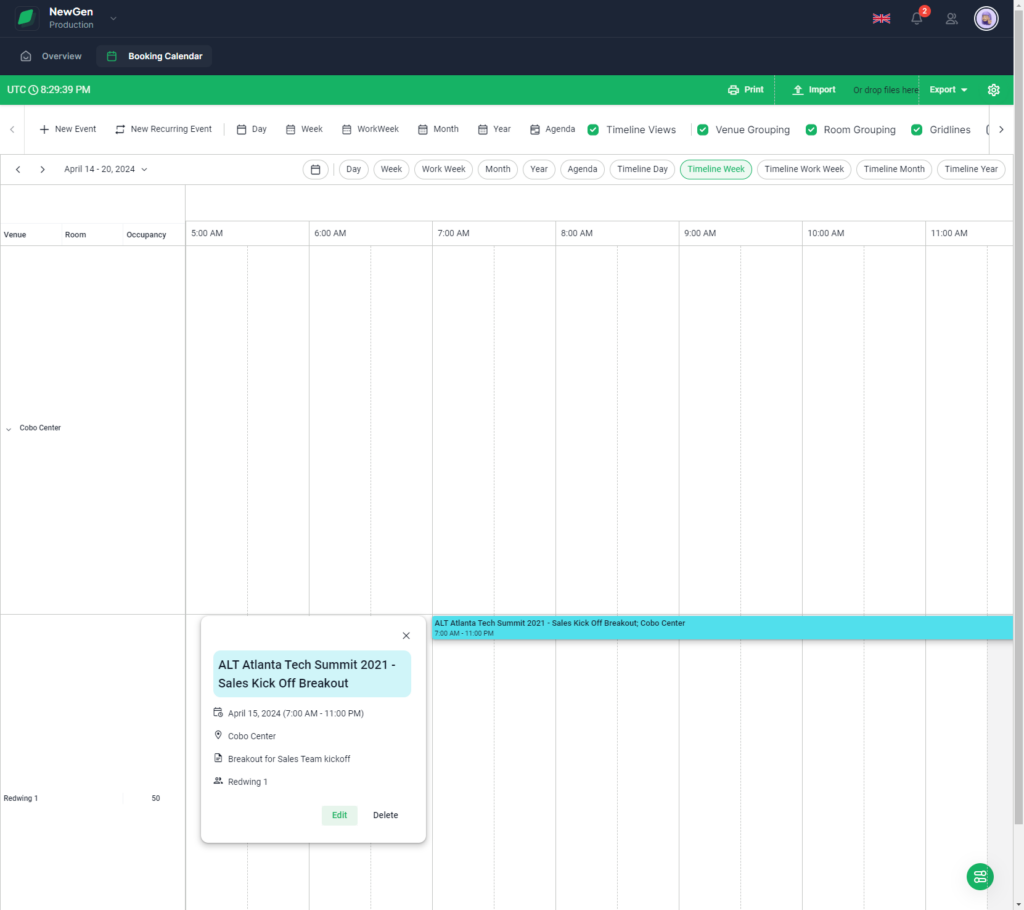1024x910 pixels.
Task: Click Edit in the event popup
Action: tap(339, 815)
